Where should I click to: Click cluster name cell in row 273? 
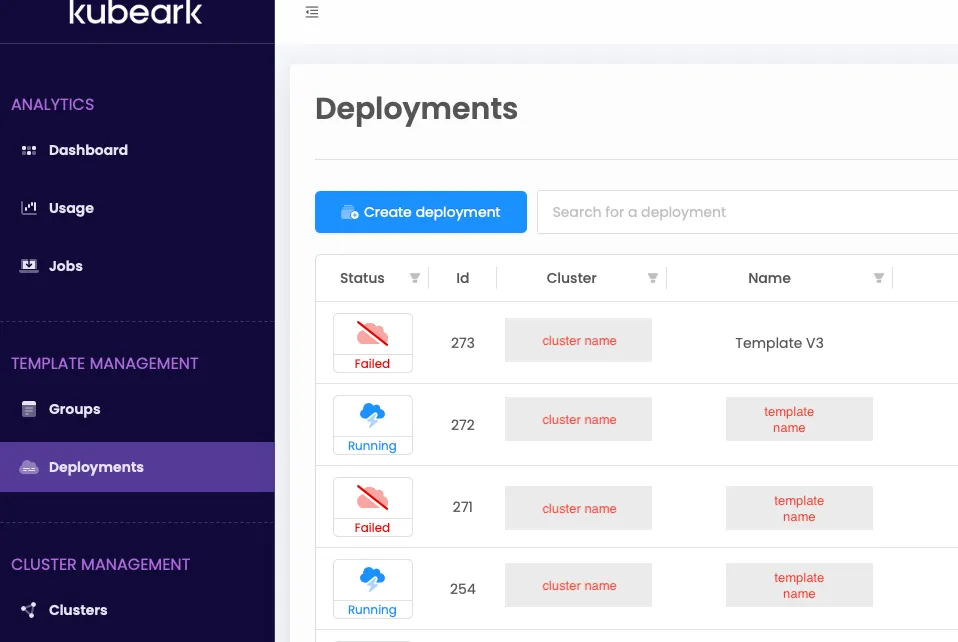pyautogui.click(x=578, y=340)
